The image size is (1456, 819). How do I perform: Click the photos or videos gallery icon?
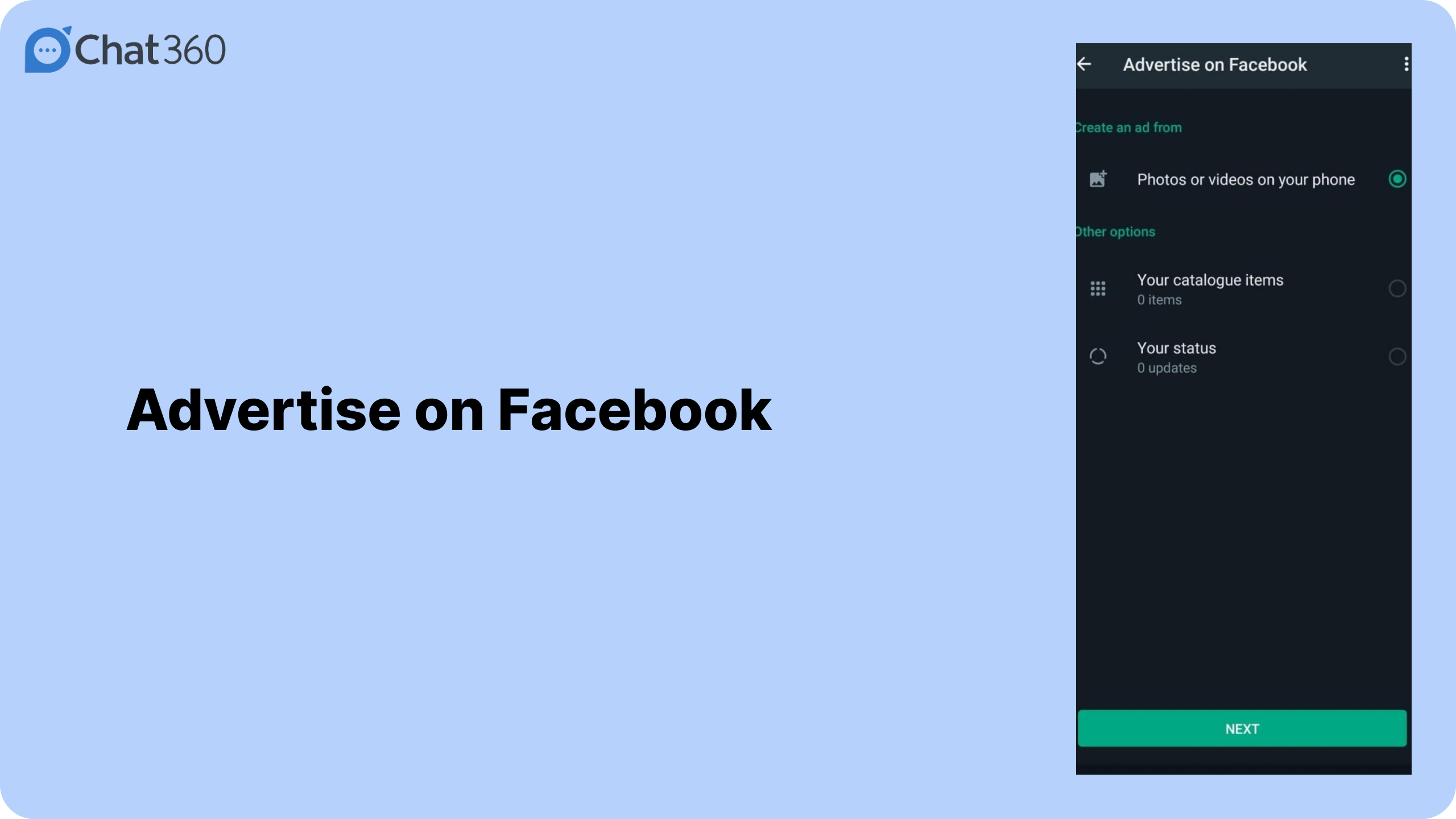point(1098,179)
